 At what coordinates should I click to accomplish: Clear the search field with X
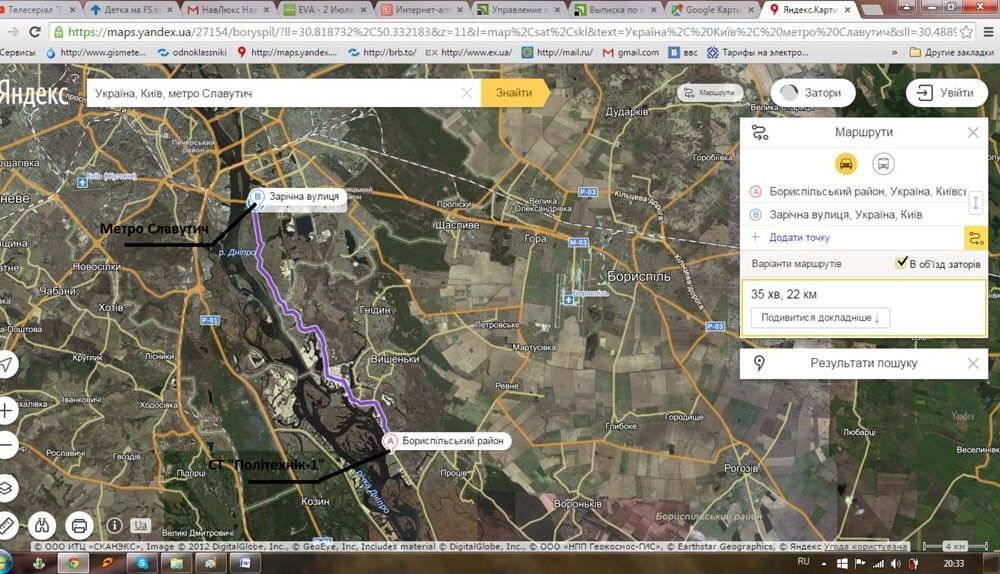pos(467,93)
